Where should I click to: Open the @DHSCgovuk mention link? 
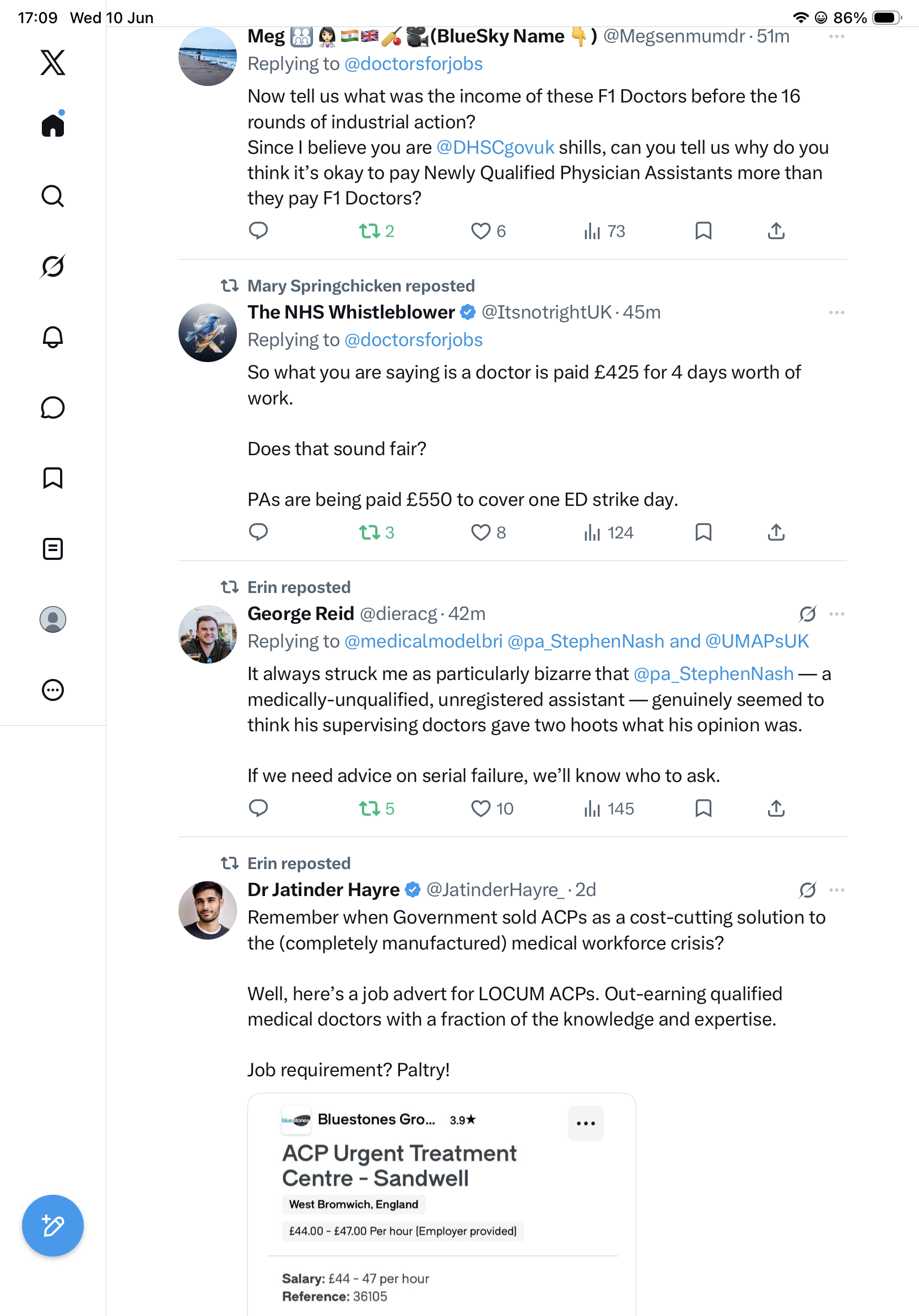(495, 147)
